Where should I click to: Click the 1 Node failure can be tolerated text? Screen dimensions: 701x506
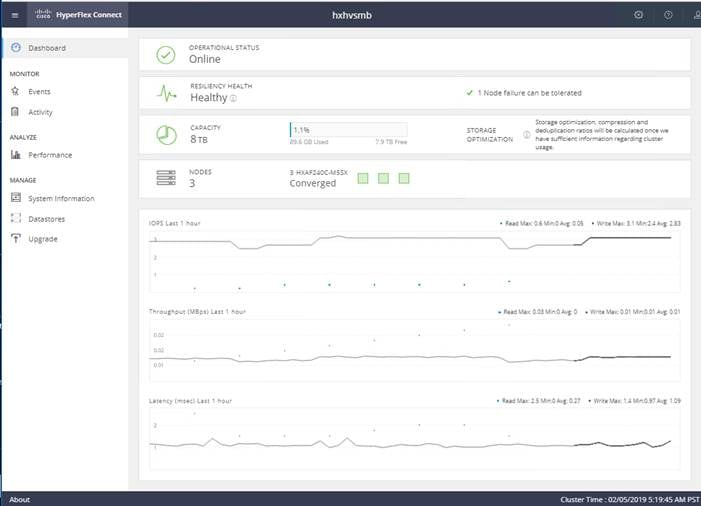click(x=530, y=93)
